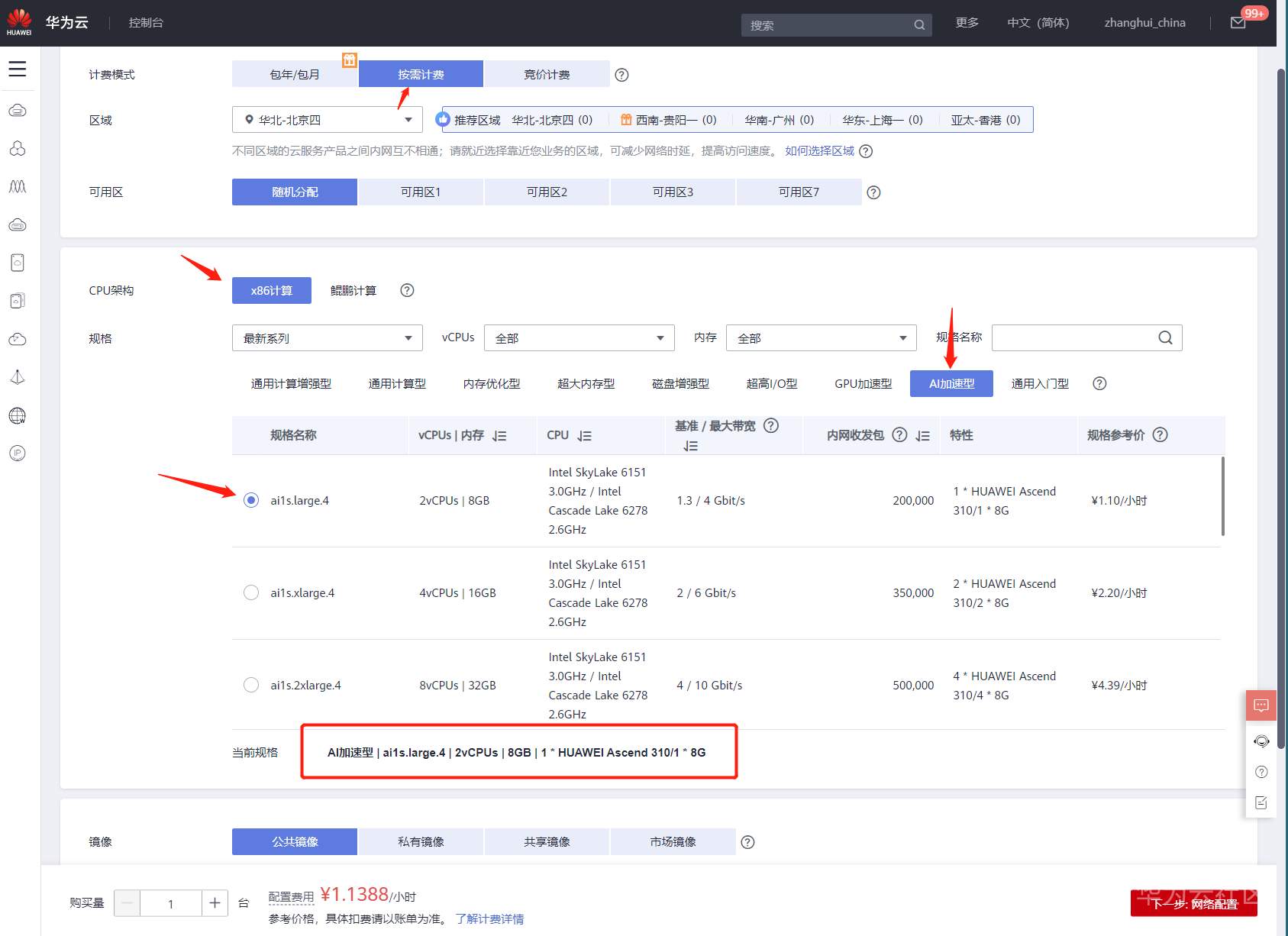Click the search magnifier in the top bar

tap(919, 25)
